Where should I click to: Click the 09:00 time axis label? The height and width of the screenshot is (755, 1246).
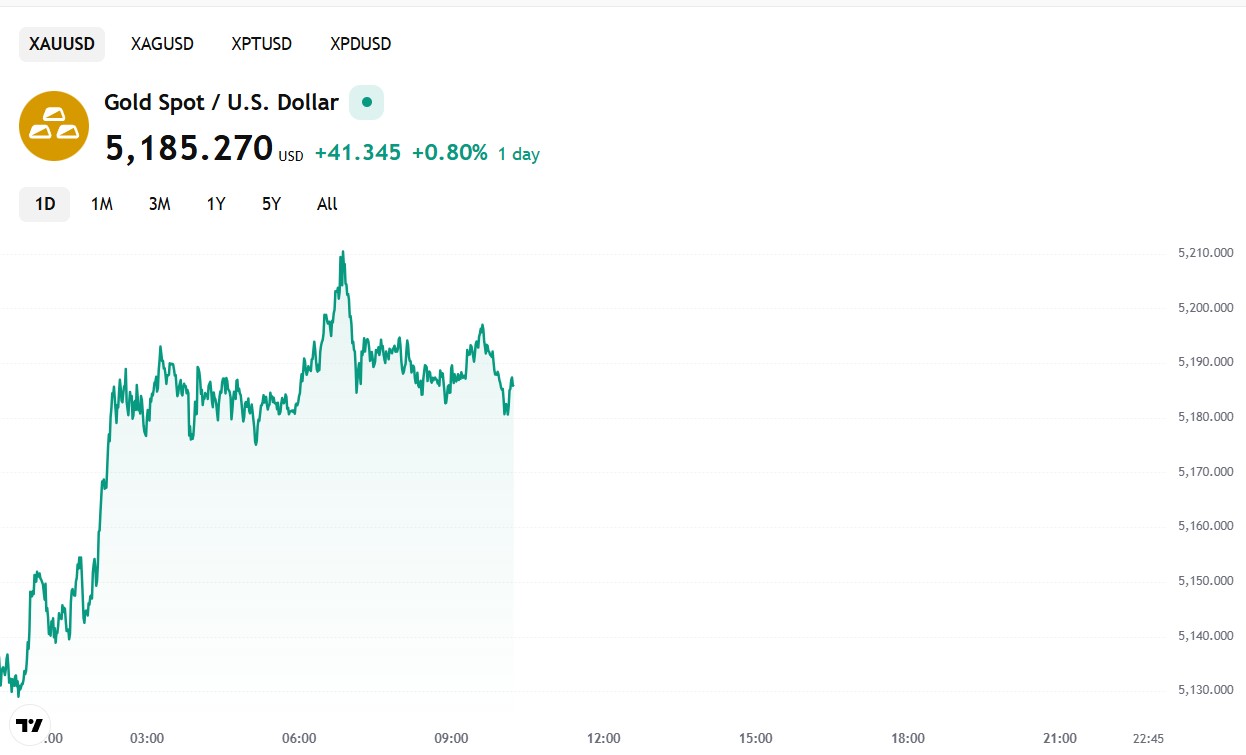[x=451, y=738]
